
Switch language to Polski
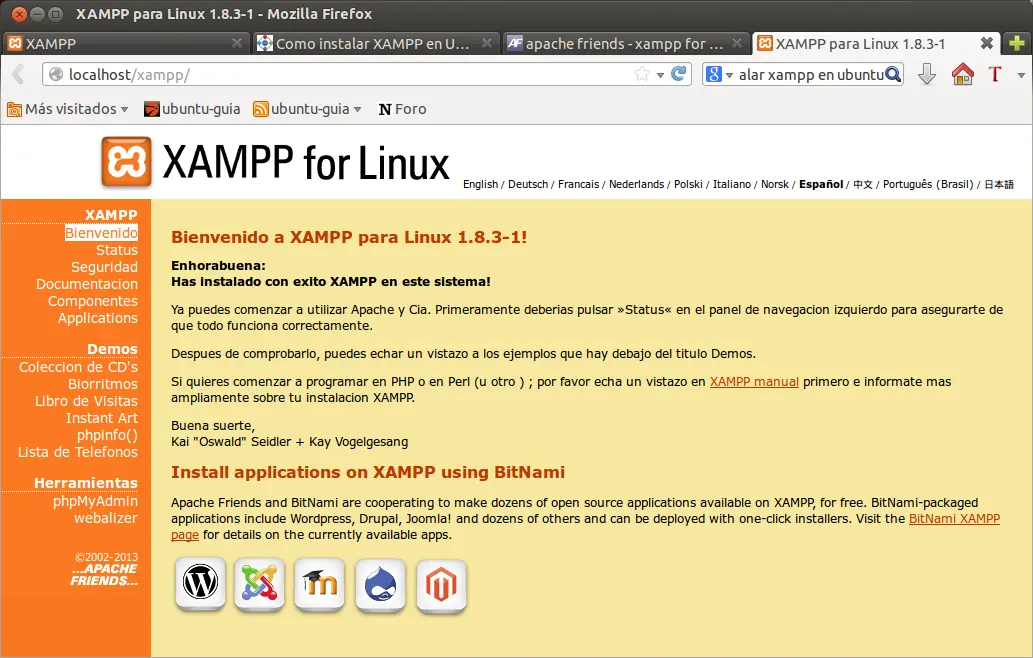tap(688, 184)
